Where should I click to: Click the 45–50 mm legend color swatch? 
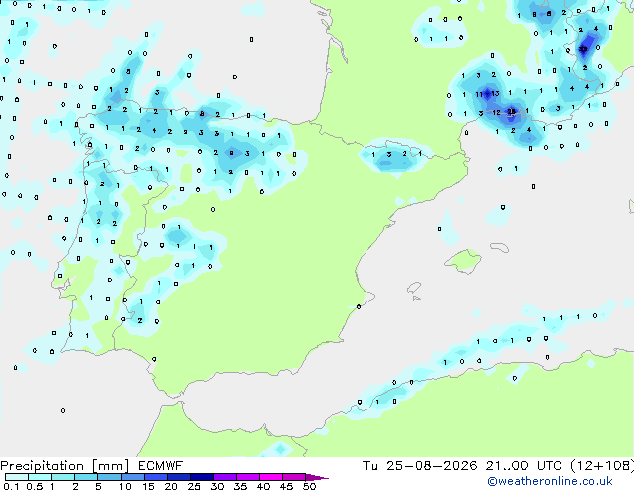point(294,477)
